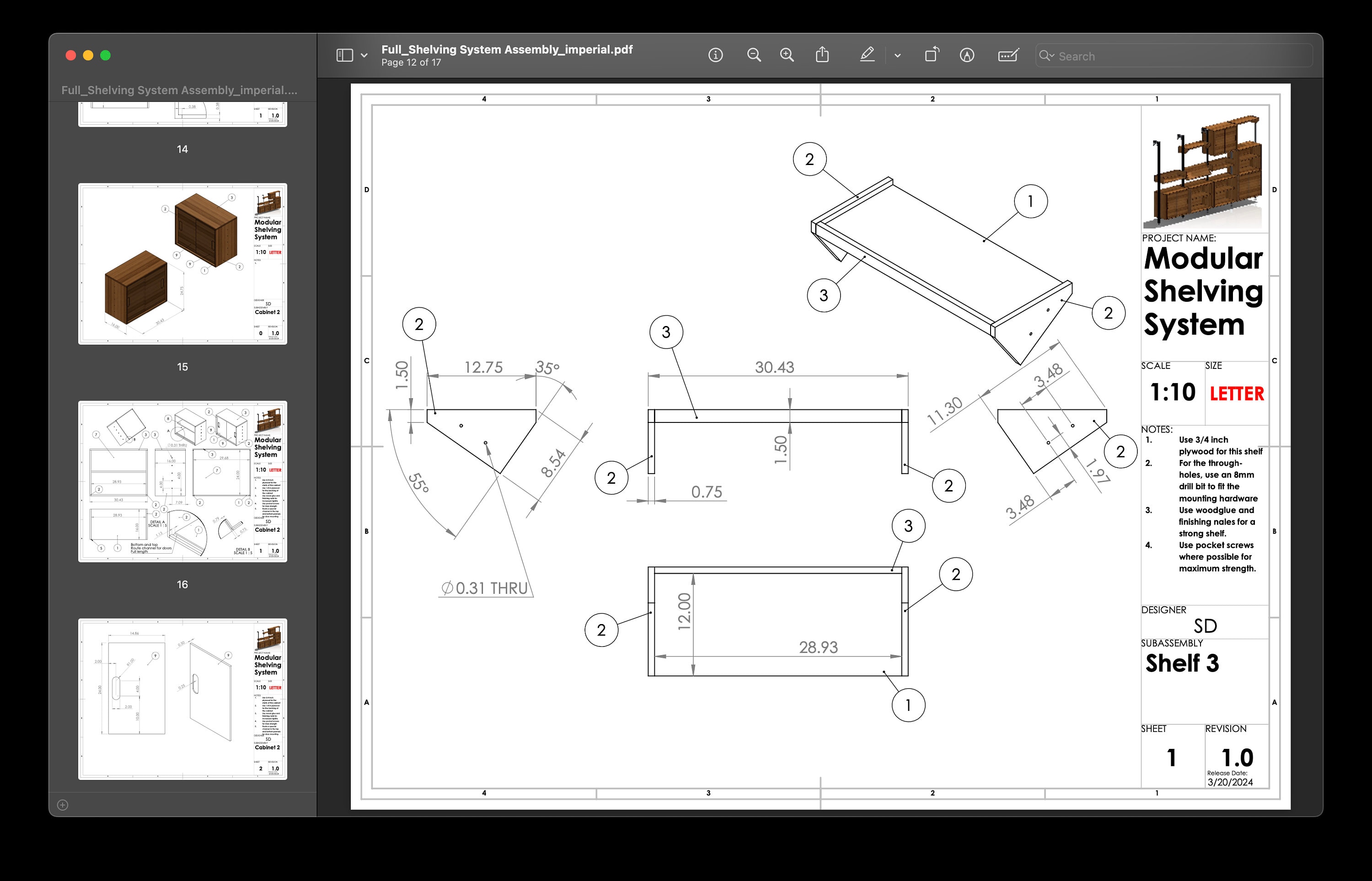Rotate the current page

[x=933, y=55]
